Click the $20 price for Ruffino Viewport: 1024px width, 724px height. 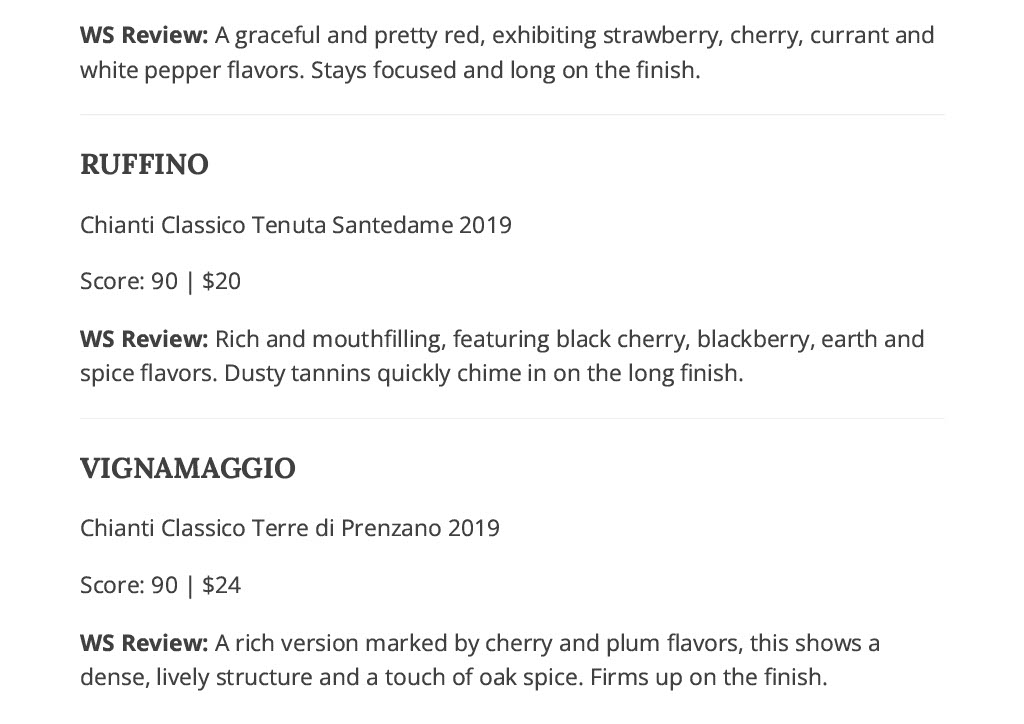point(222,281)
